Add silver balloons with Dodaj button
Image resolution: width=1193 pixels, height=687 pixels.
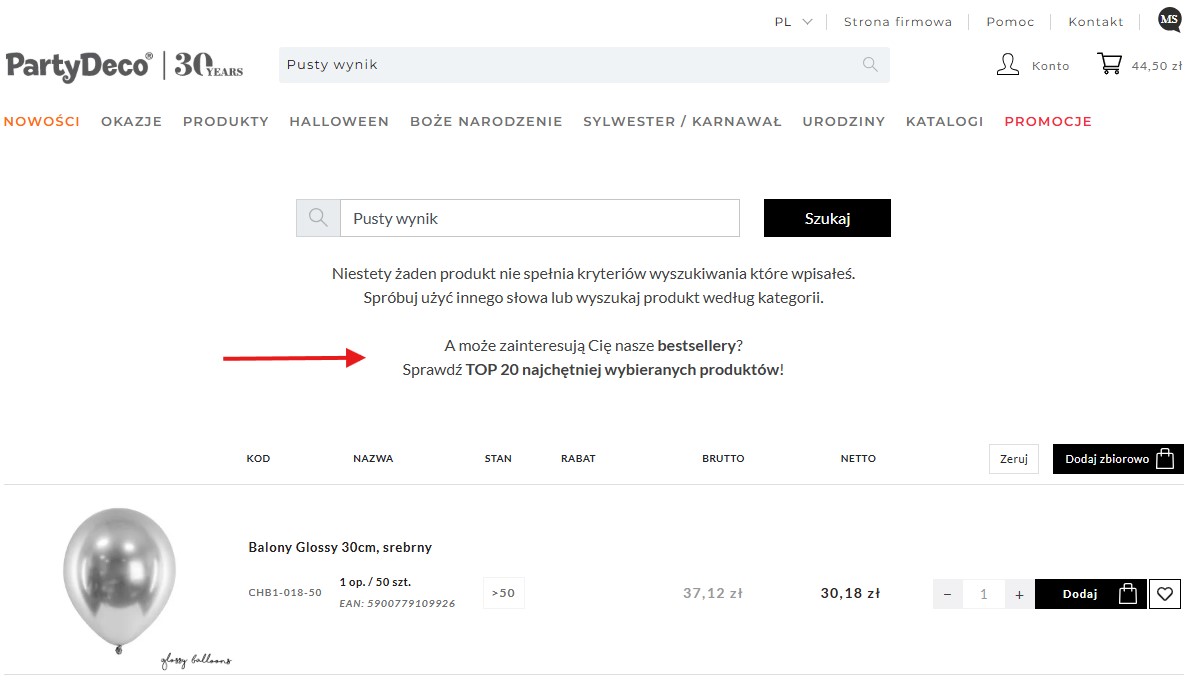click(1089, 594)
